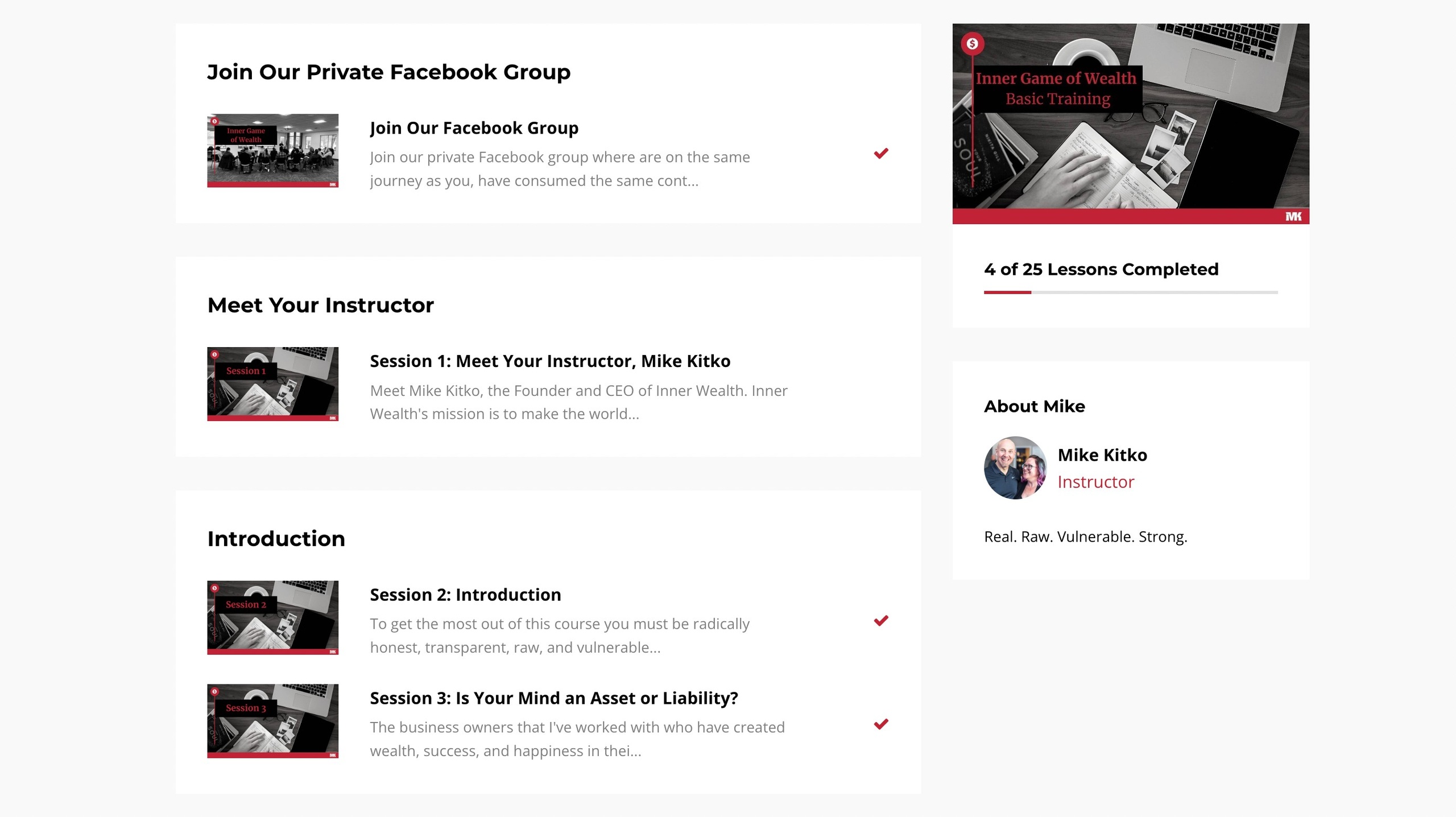Open the Join Our Facebook Group lesson title

click(x=474, y=128)
